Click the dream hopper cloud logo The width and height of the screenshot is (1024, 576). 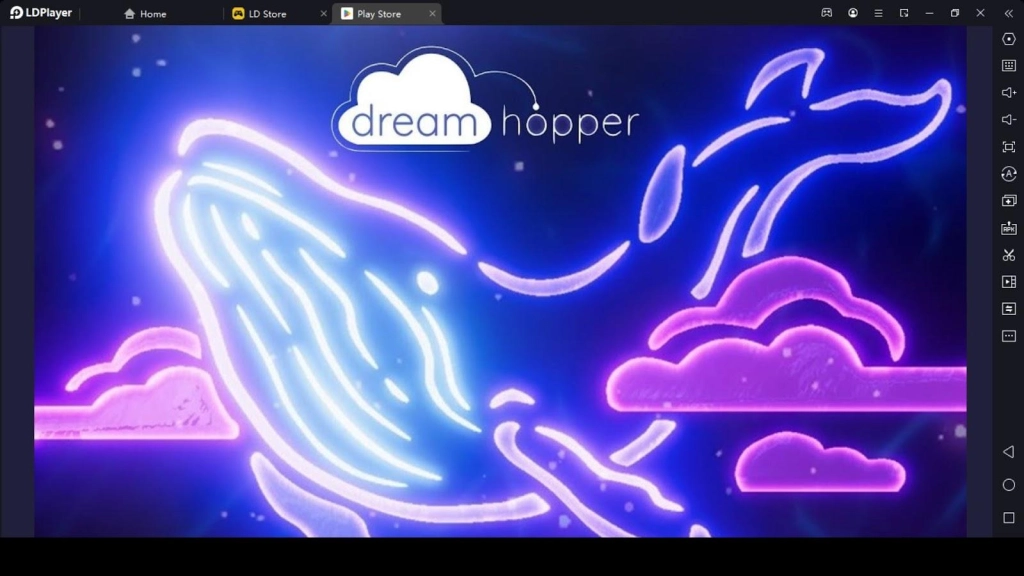pyautogui.click(x=485, y=99)
